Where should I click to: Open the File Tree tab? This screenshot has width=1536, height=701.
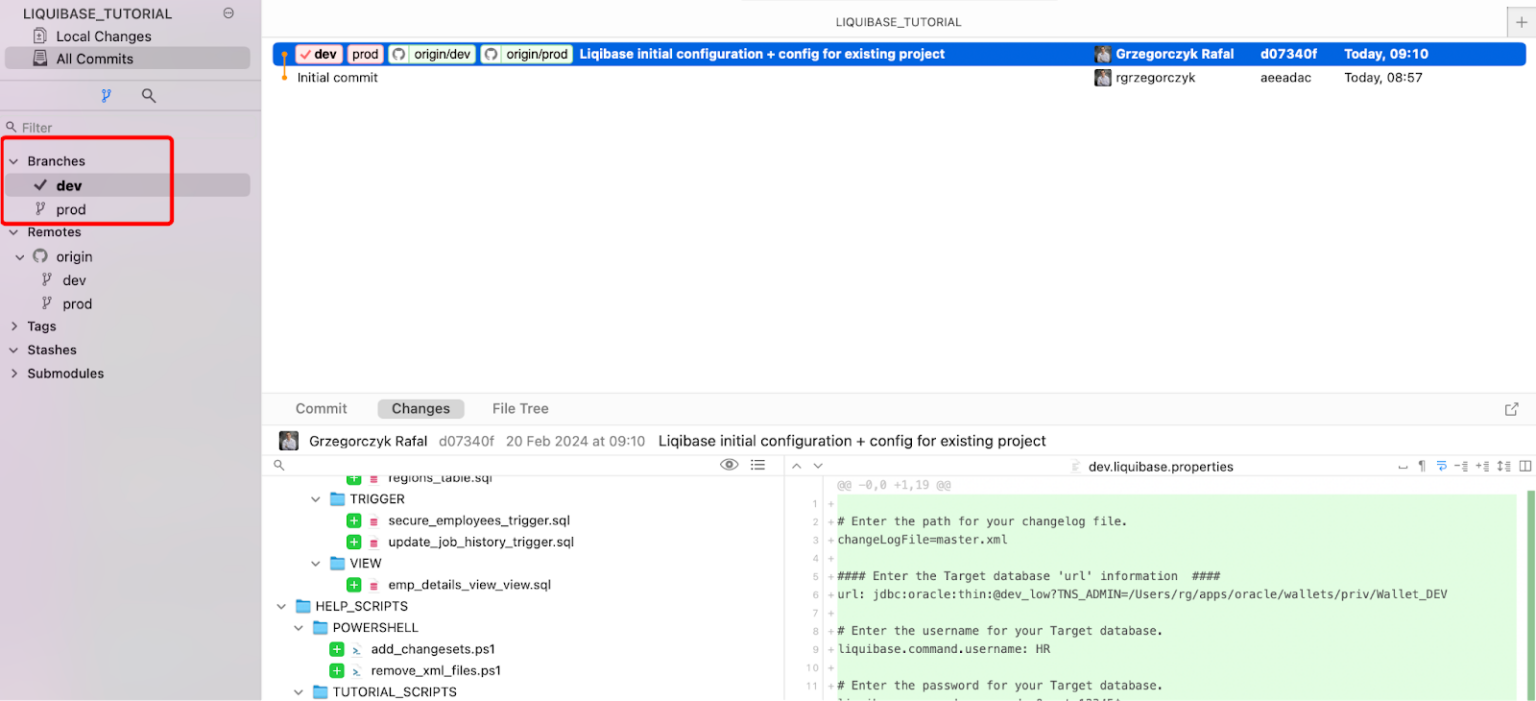tap(519, 408)
